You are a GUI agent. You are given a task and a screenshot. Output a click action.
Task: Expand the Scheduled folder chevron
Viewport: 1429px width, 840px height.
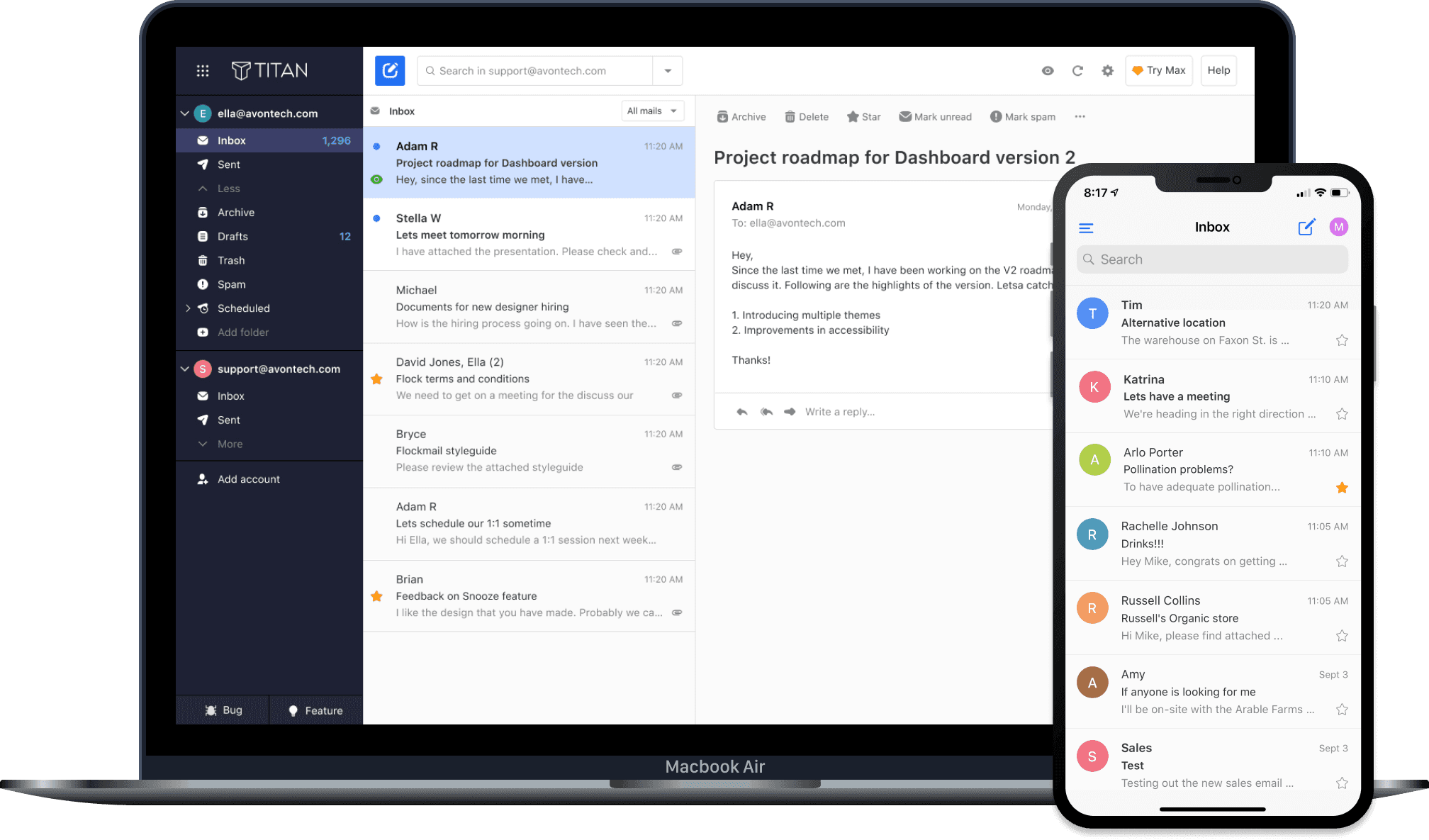(188, 308)
